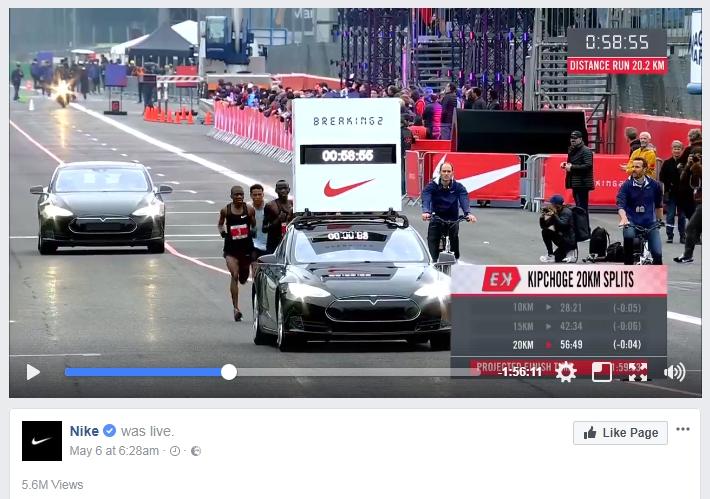
Task: Open the post options ellipsis menu
Action: tap(683, 429)
